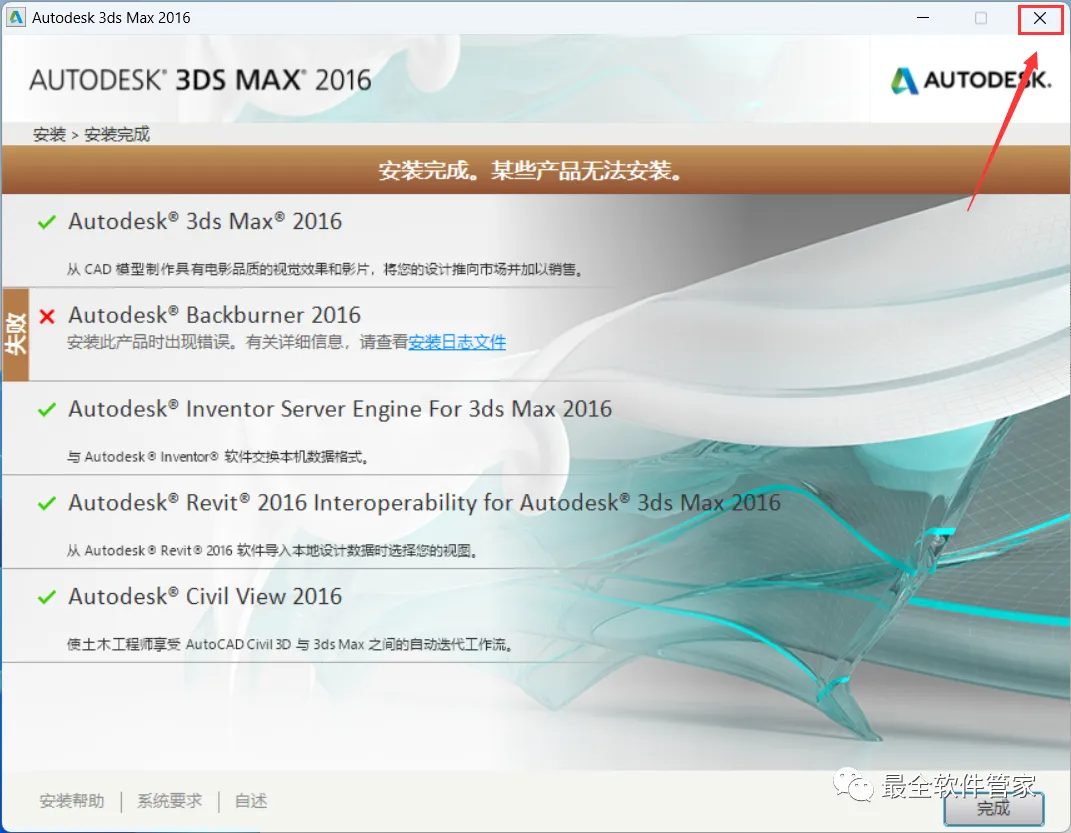
Task: Click the 从 CAD 模型制作 description line
Action: click(x=324, y=269)
